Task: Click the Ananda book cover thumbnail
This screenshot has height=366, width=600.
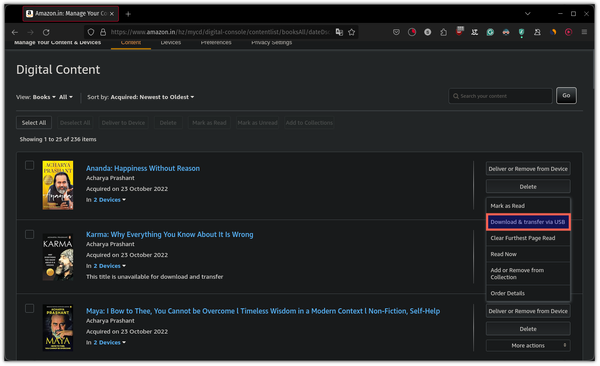Action: click(x=58, y=185)
